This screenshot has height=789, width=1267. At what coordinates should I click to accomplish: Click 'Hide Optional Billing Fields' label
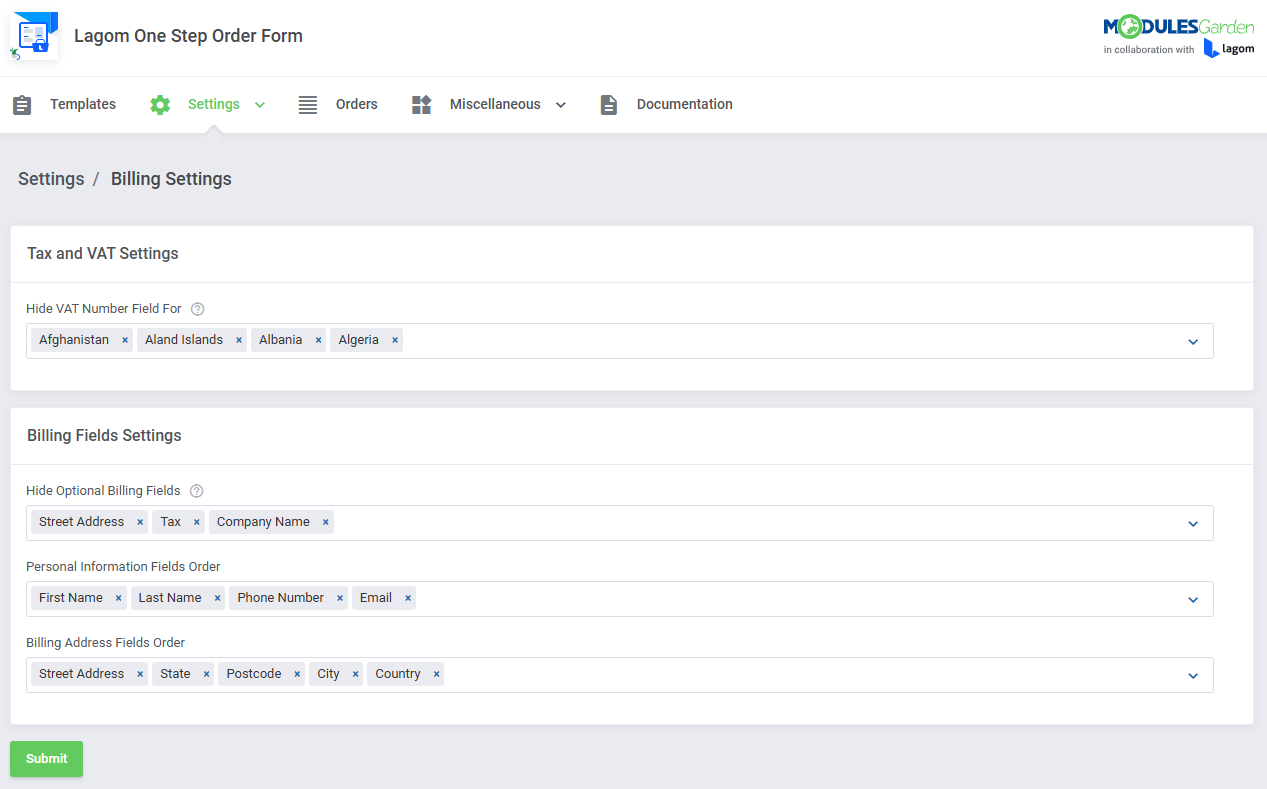pos(103,491)
